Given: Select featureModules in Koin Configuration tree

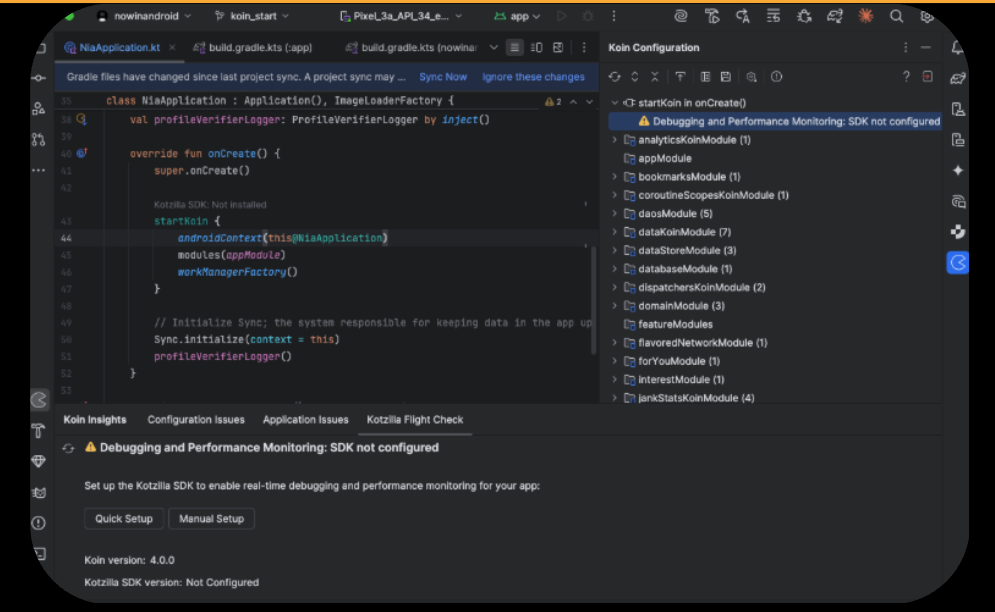Looking at the screenshot, I should point(675,324).
